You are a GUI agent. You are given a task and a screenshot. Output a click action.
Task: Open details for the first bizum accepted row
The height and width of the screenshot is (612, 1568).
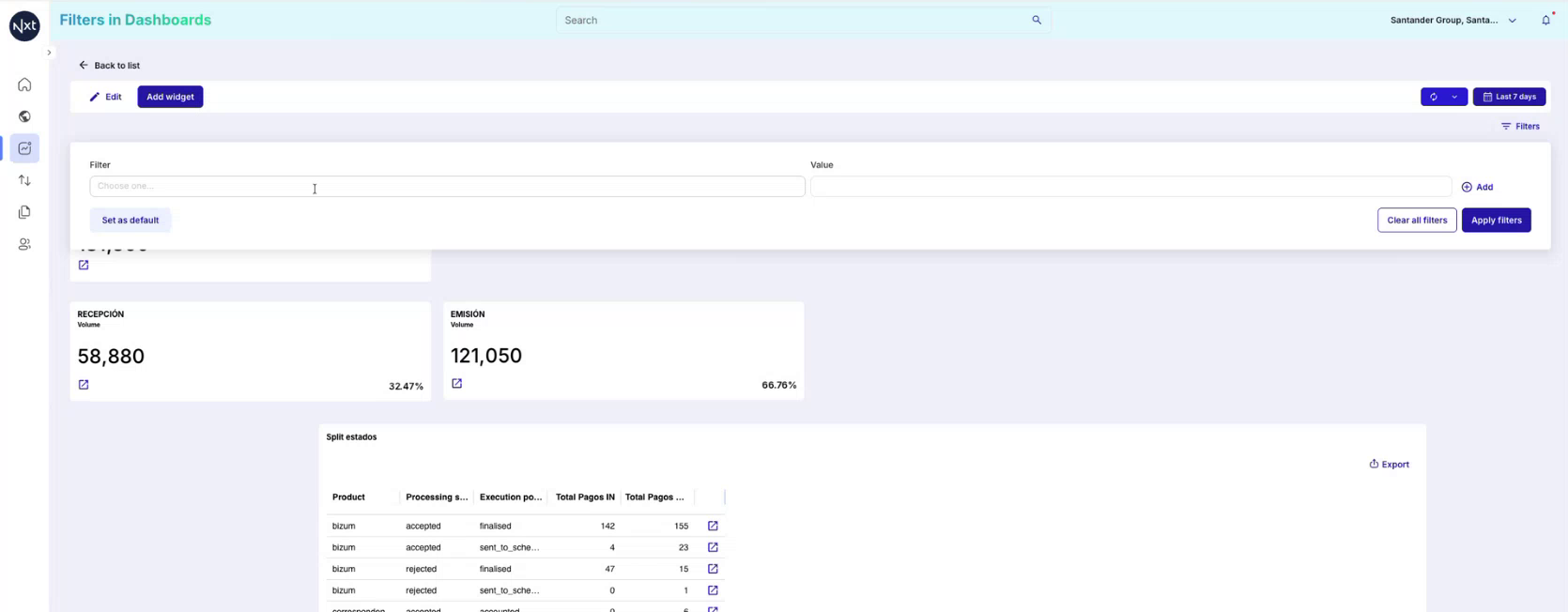[x=713, y=526]
